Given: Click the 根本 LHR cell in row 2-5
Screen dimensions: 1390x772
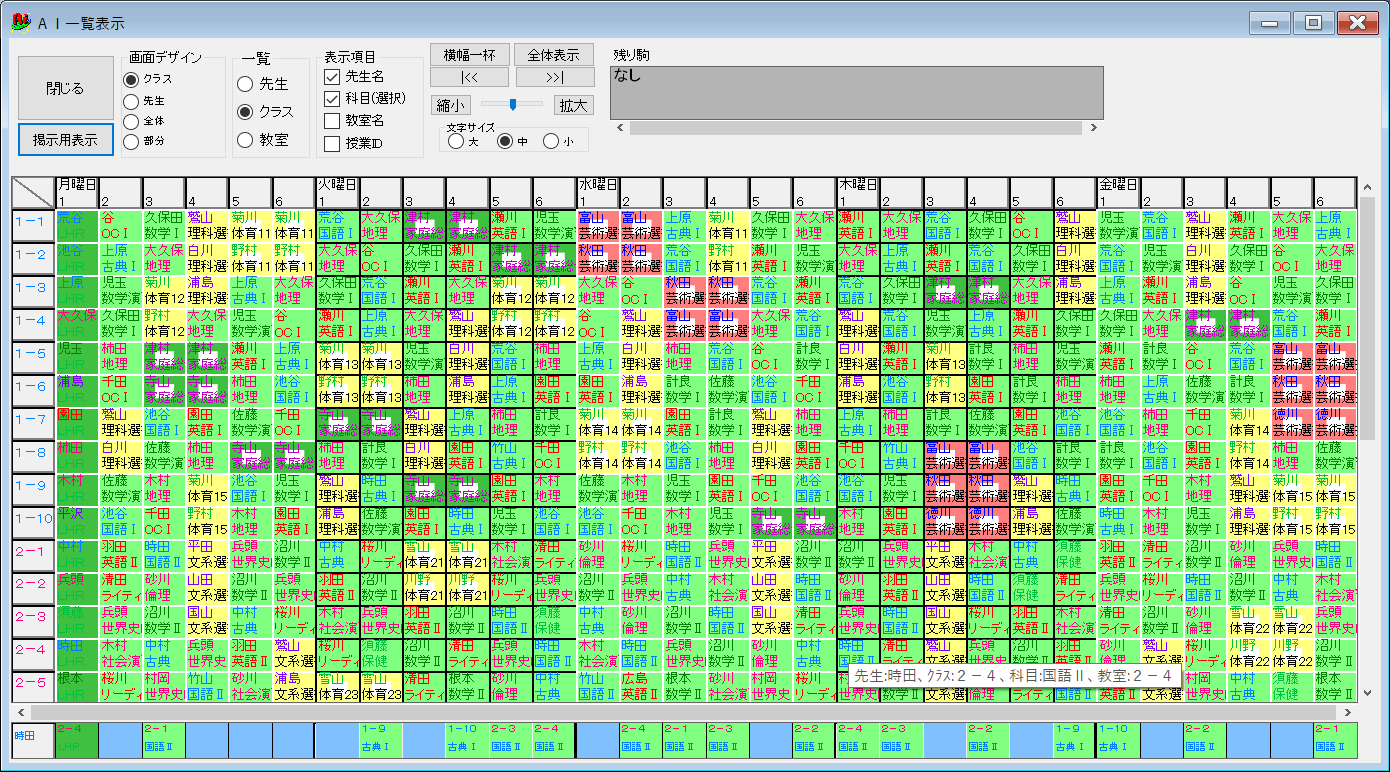Looking at the screenshot, I should pos(77,687).
